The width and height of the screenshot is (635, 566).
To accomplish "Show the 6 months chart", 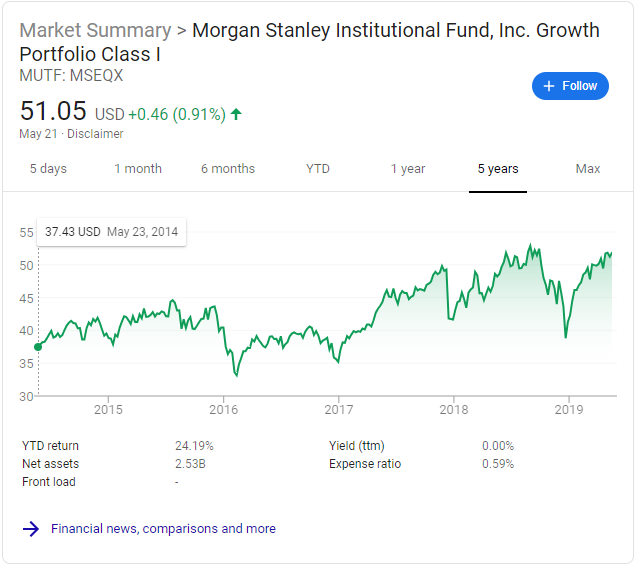I will pyautogui.click(x=228, y=169).
